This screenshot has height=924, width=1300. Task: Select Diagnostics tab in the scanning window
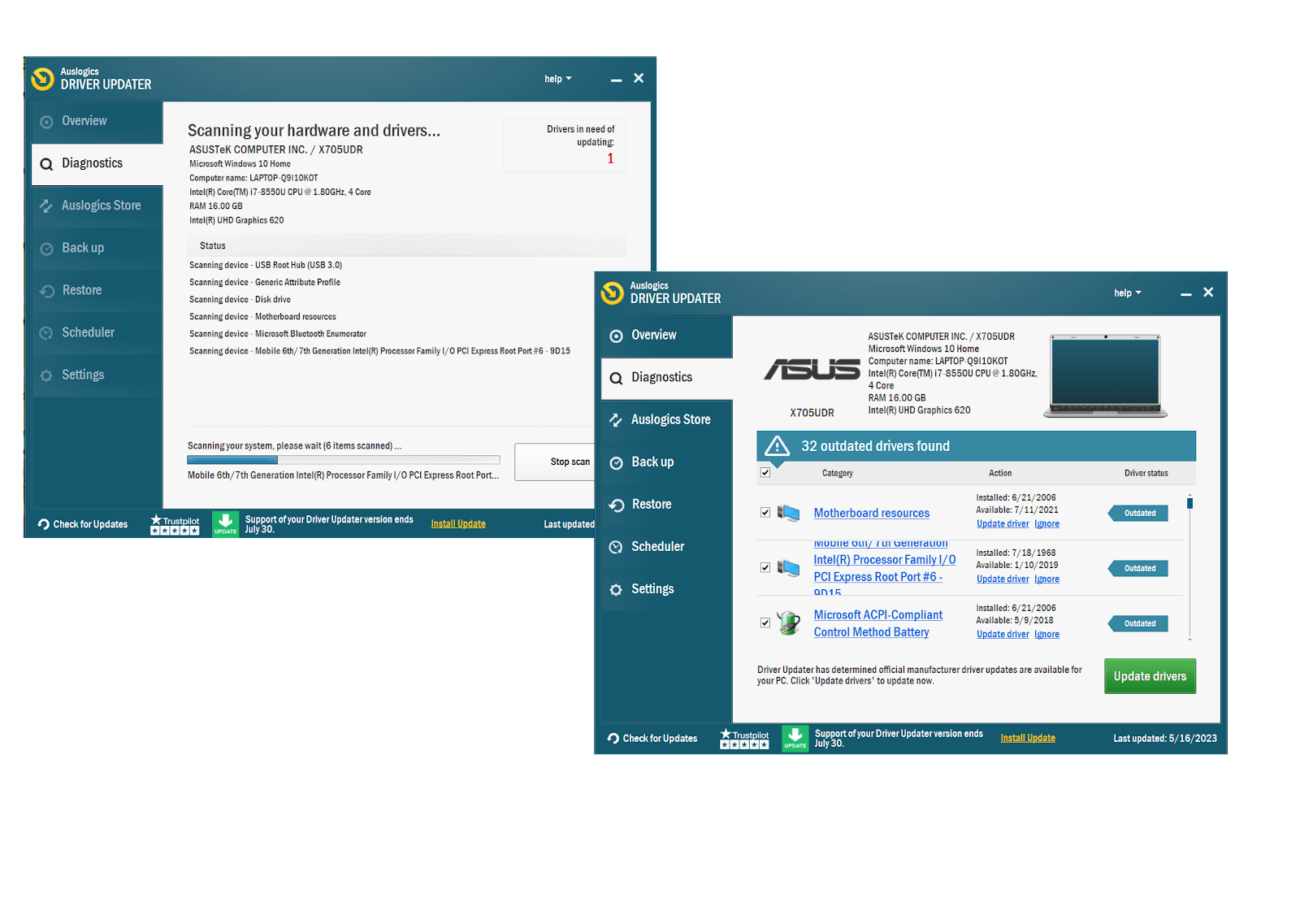click(x=97, y=164)
